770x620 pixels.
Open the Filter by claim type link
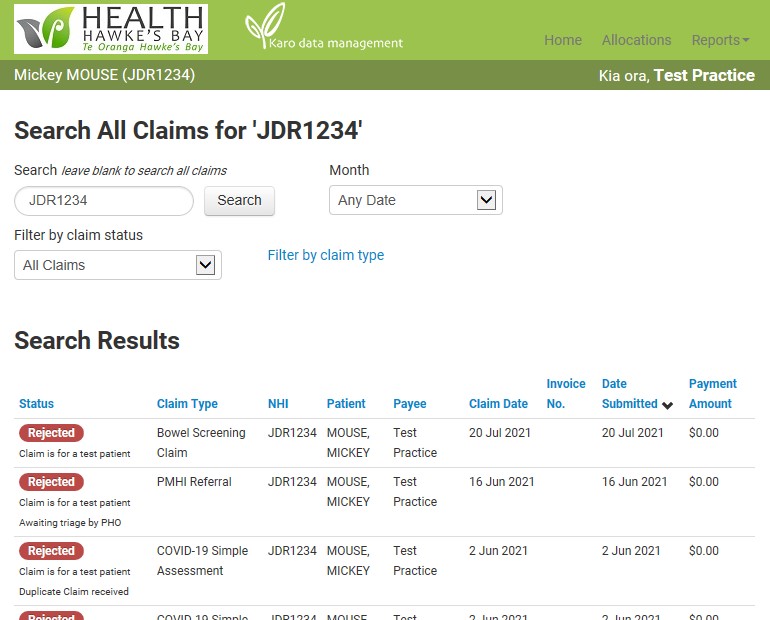coord(326,255)
